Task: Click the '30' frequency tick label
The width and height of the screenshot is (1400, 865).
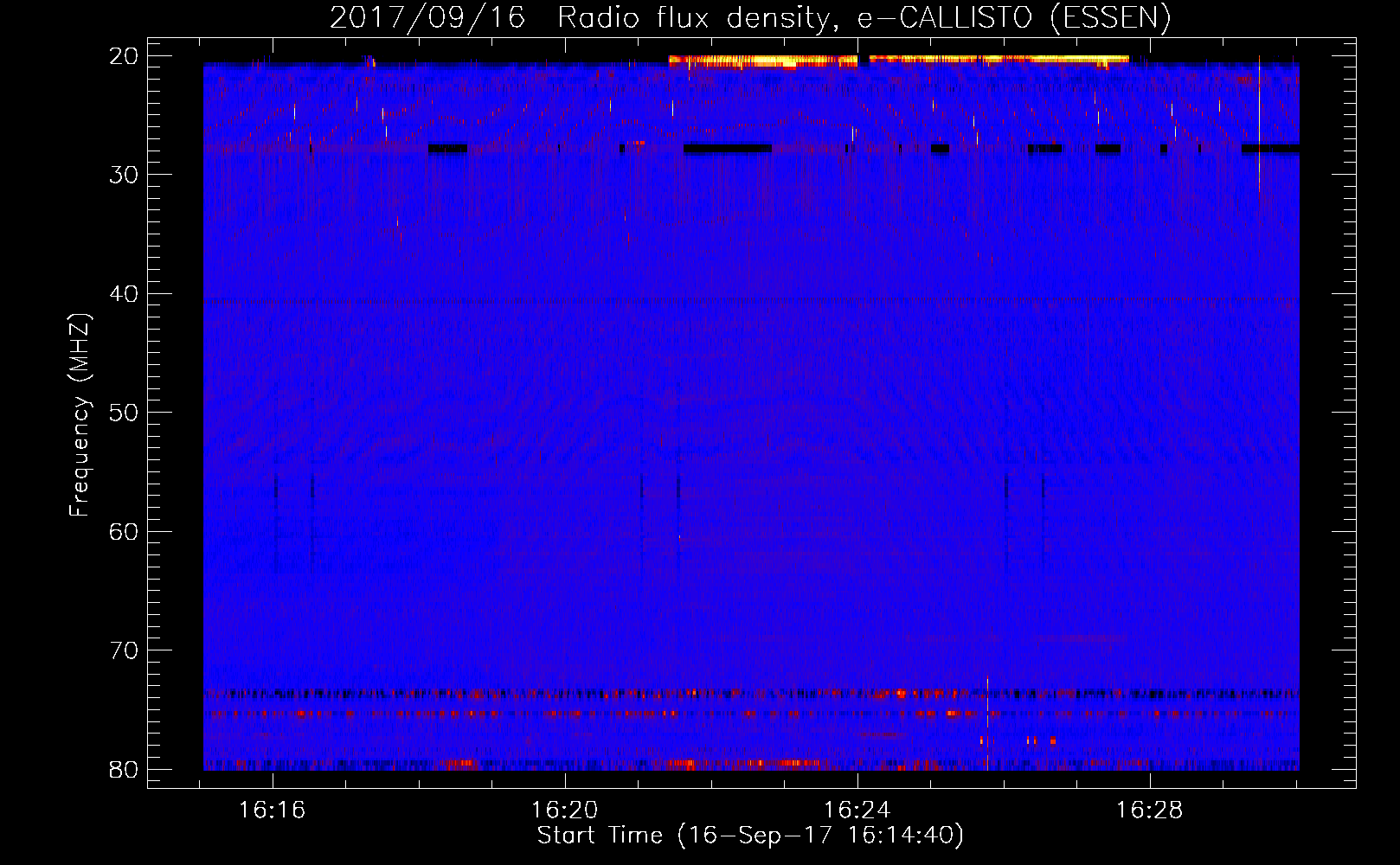Action: pos(125,175)
